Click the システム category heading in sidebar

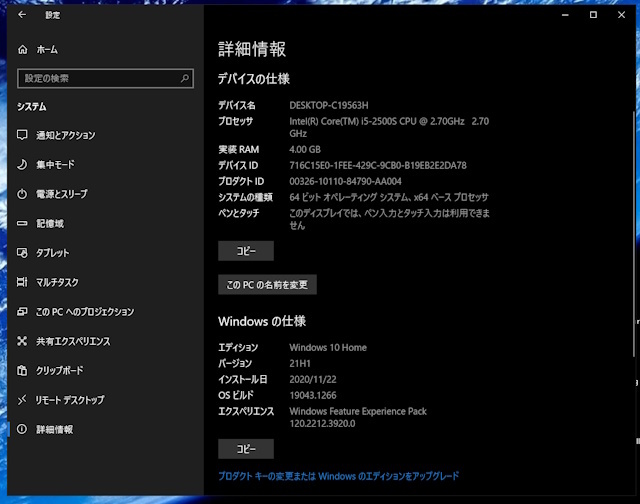32,107
